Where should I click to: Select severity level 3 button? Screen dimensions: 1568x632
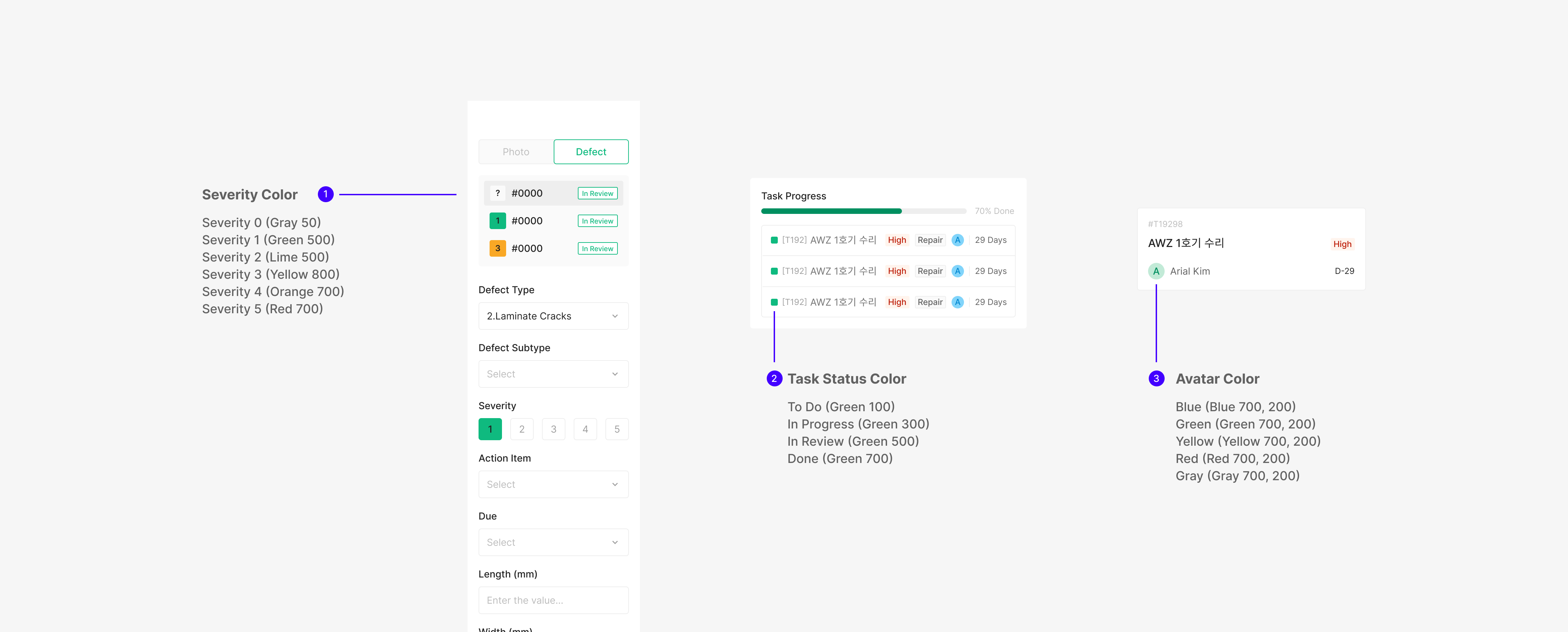[553, 429]
